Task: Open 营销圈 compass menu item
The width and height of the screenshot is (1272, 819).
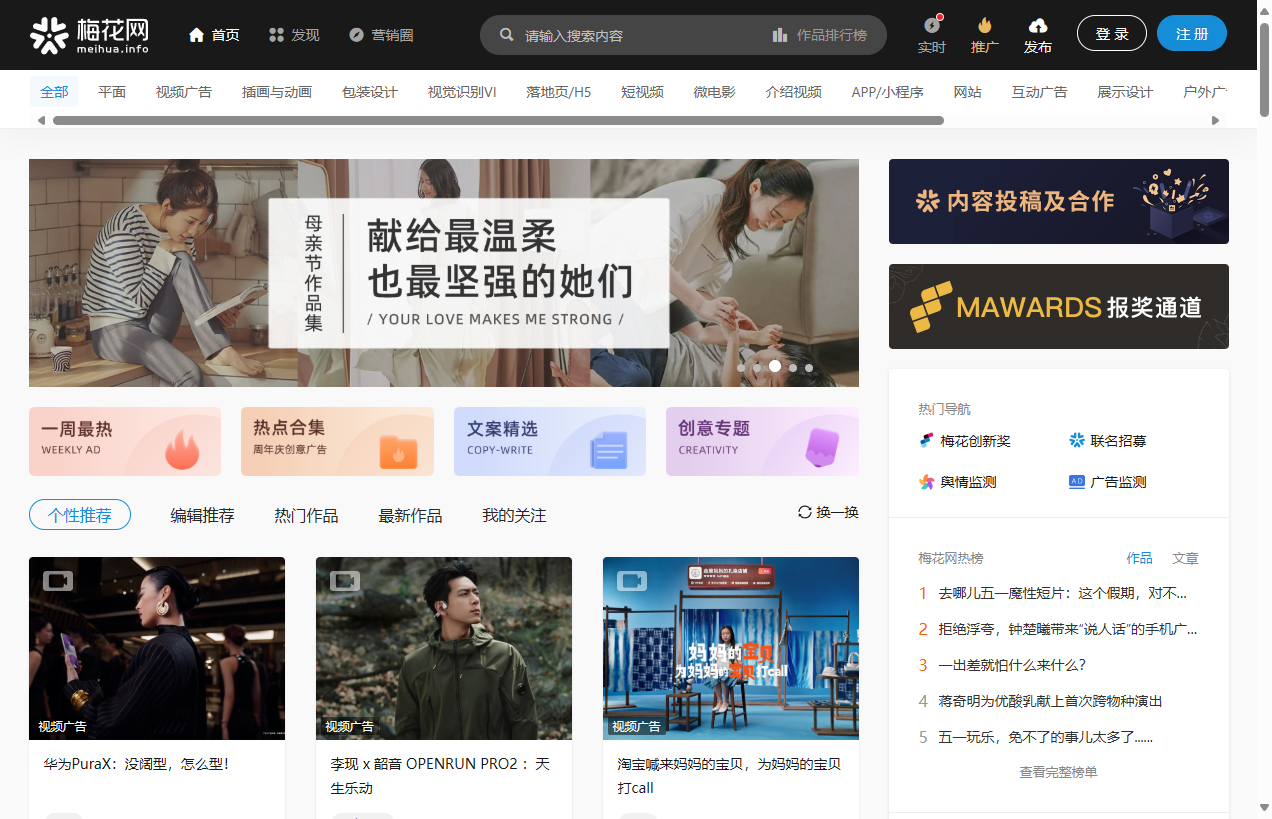Action: coord(381,35)
